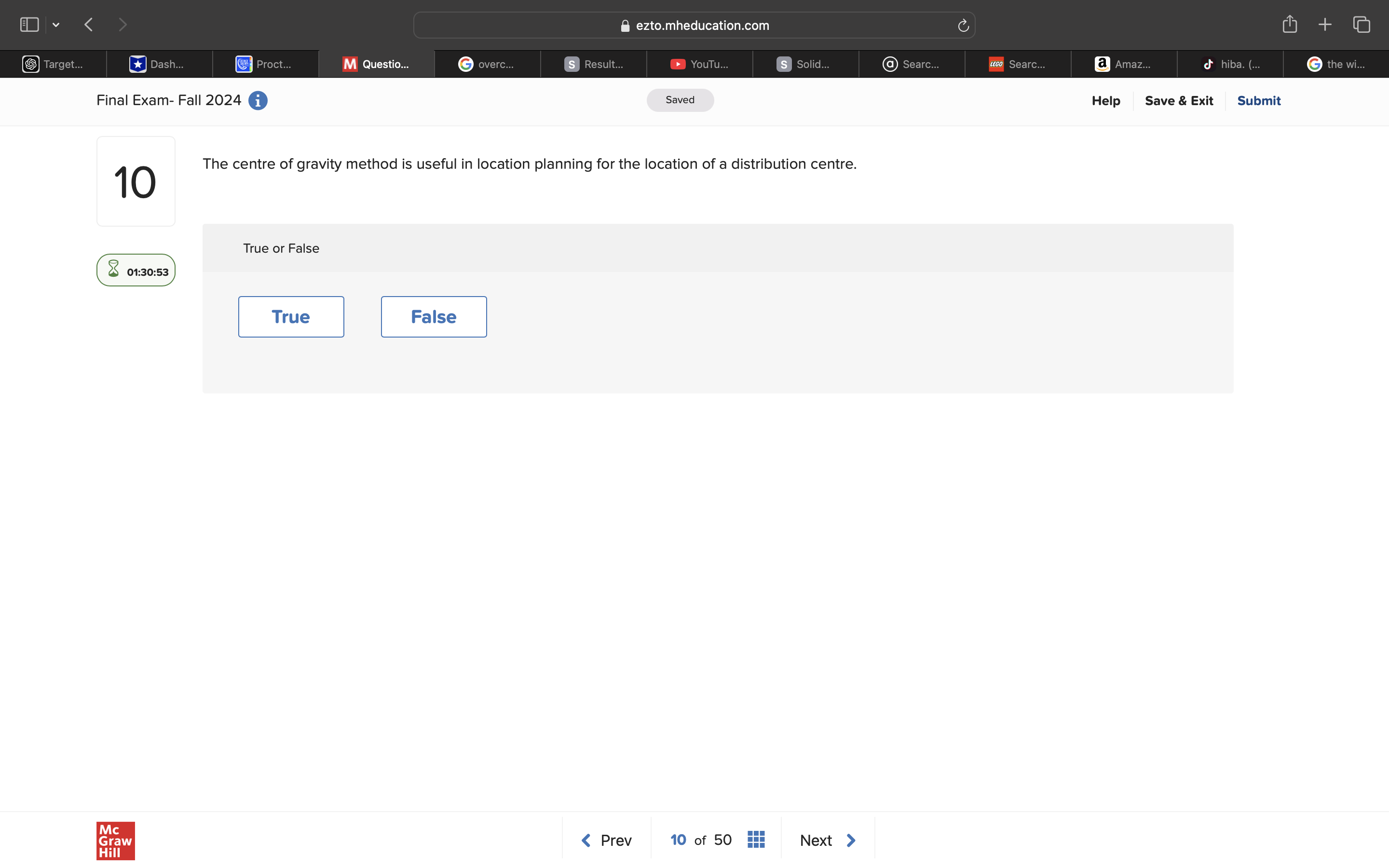Open the McGraw Hill Question bookmark
1389x868 pixels.
pos(376,64)
